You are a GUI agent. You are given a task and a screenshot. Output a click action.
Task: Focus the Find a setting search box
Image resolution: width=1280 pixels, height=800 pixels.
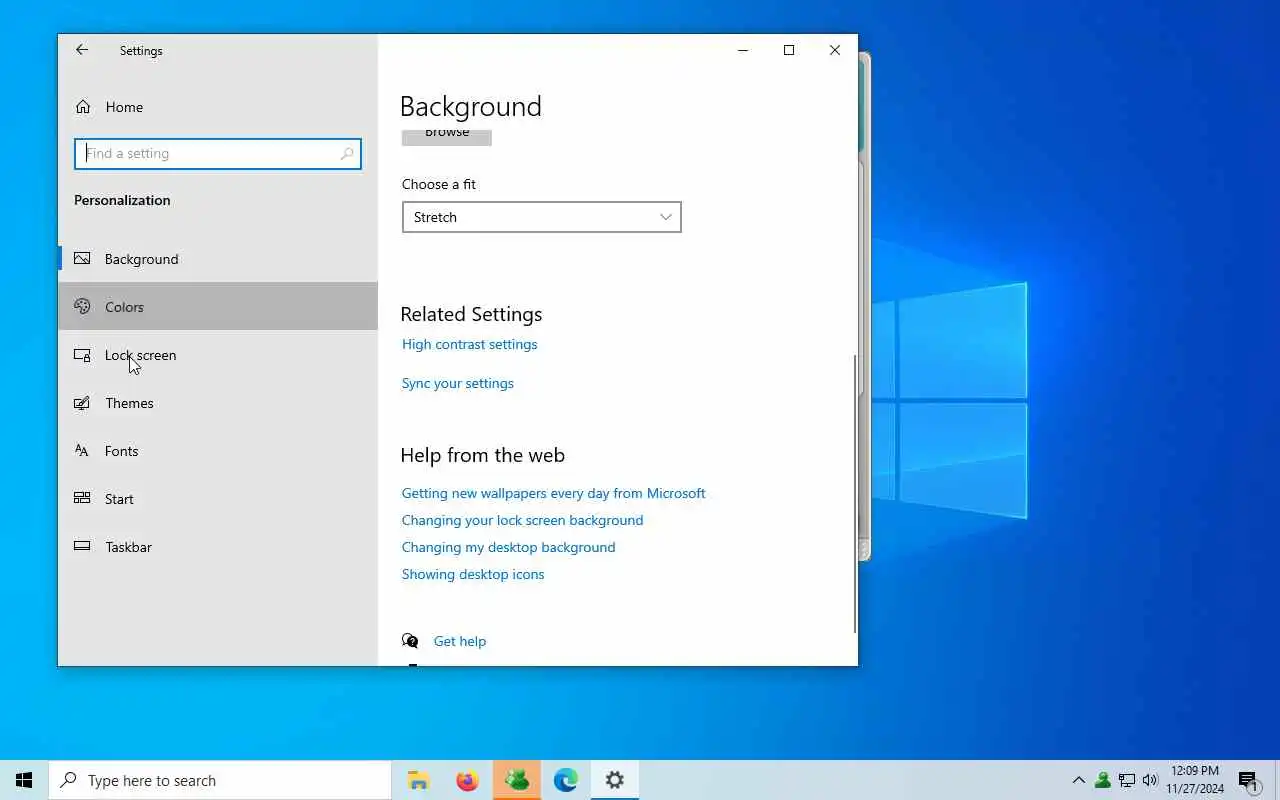tap(218, 154)
